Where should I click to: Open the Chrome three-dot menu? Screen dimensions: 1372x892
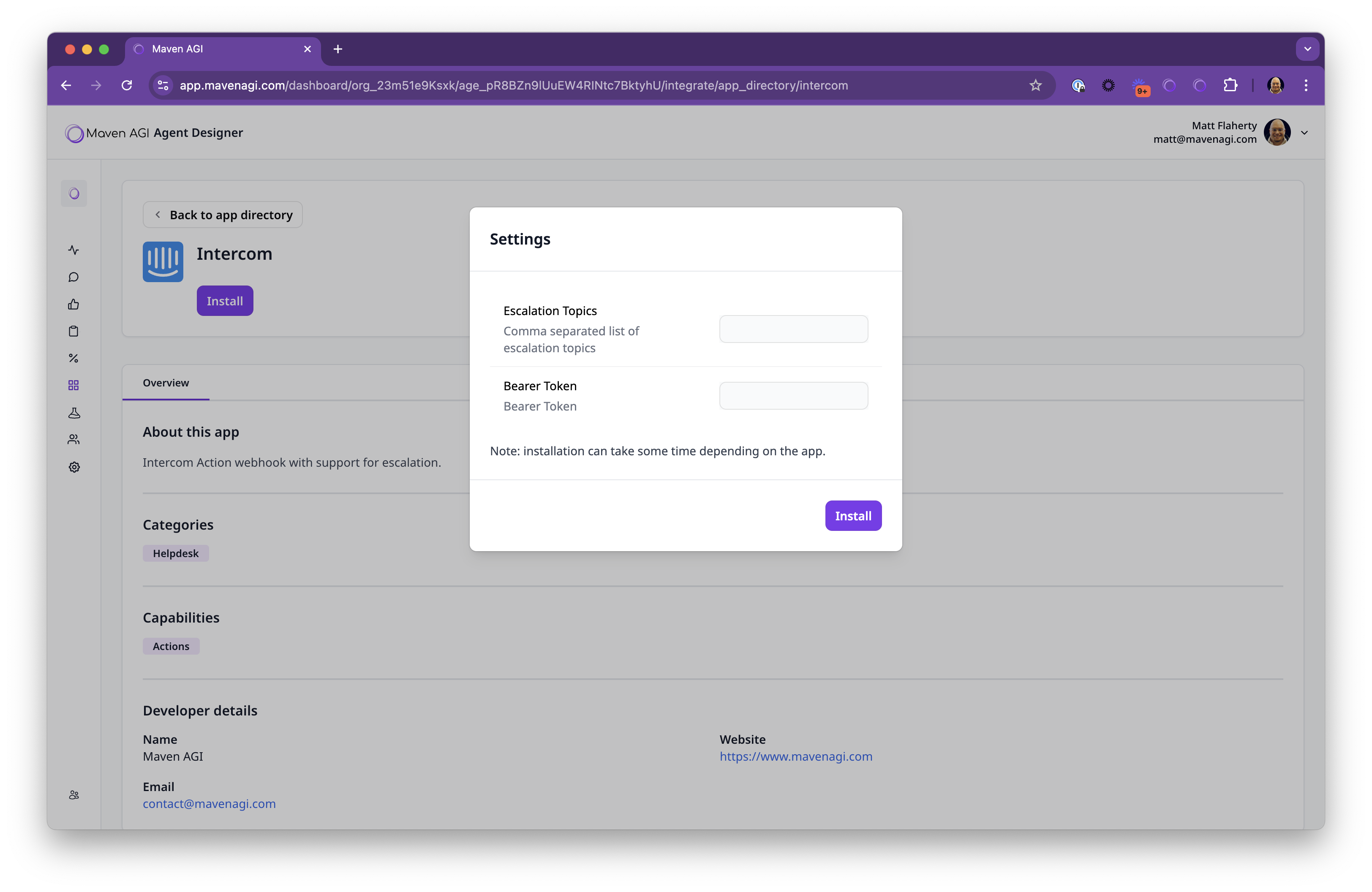(1306, 85)
